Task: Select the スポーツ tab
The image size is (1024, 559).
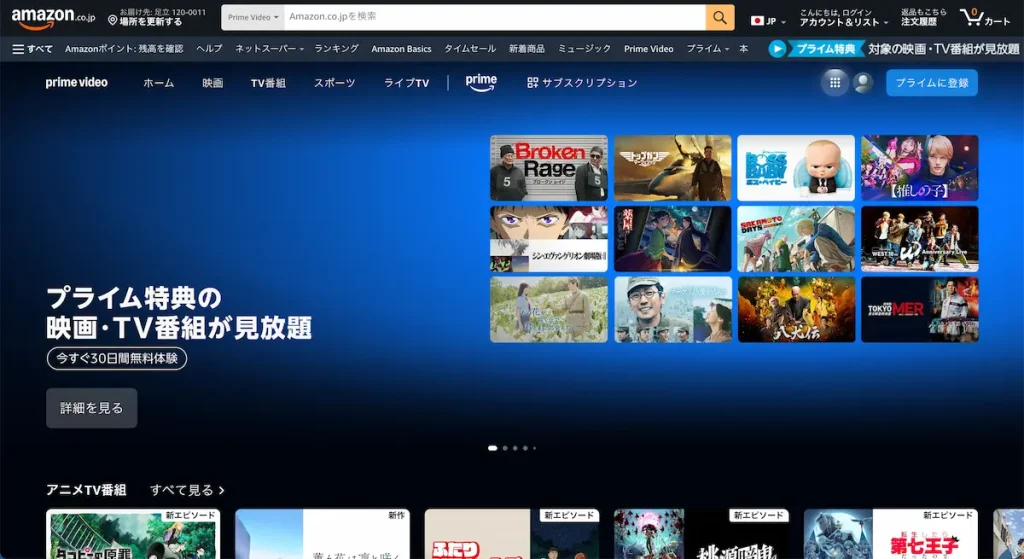Action: (x=334, y=83)
